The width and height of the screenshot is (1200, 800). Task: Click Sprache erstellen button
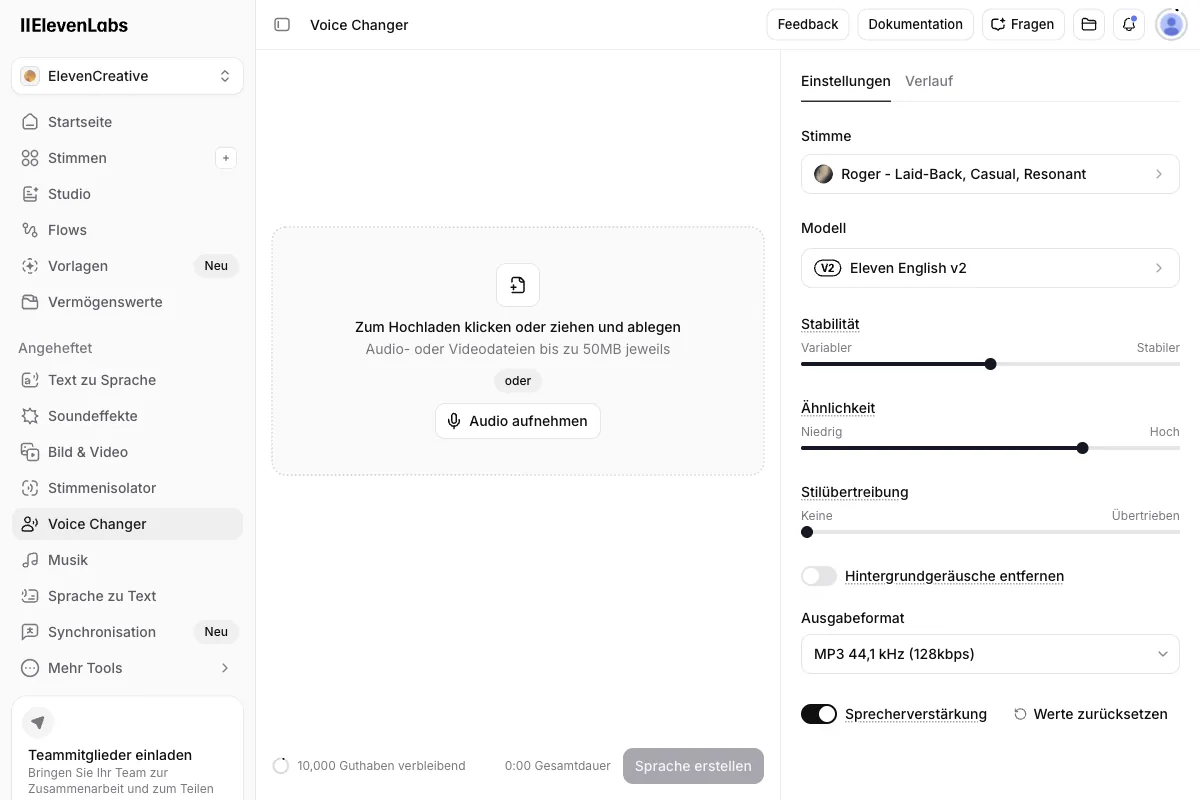coord(693,766)
